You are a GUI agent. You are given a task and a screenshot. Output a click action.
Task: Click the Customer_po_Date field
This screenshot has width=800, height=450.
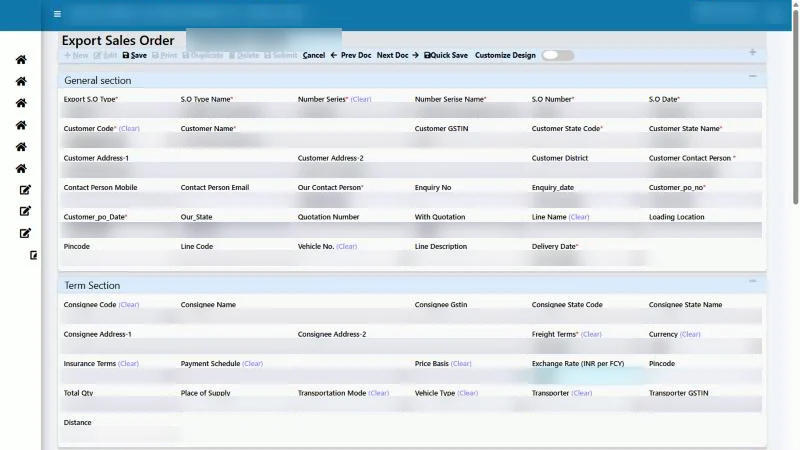coord(118,229)
